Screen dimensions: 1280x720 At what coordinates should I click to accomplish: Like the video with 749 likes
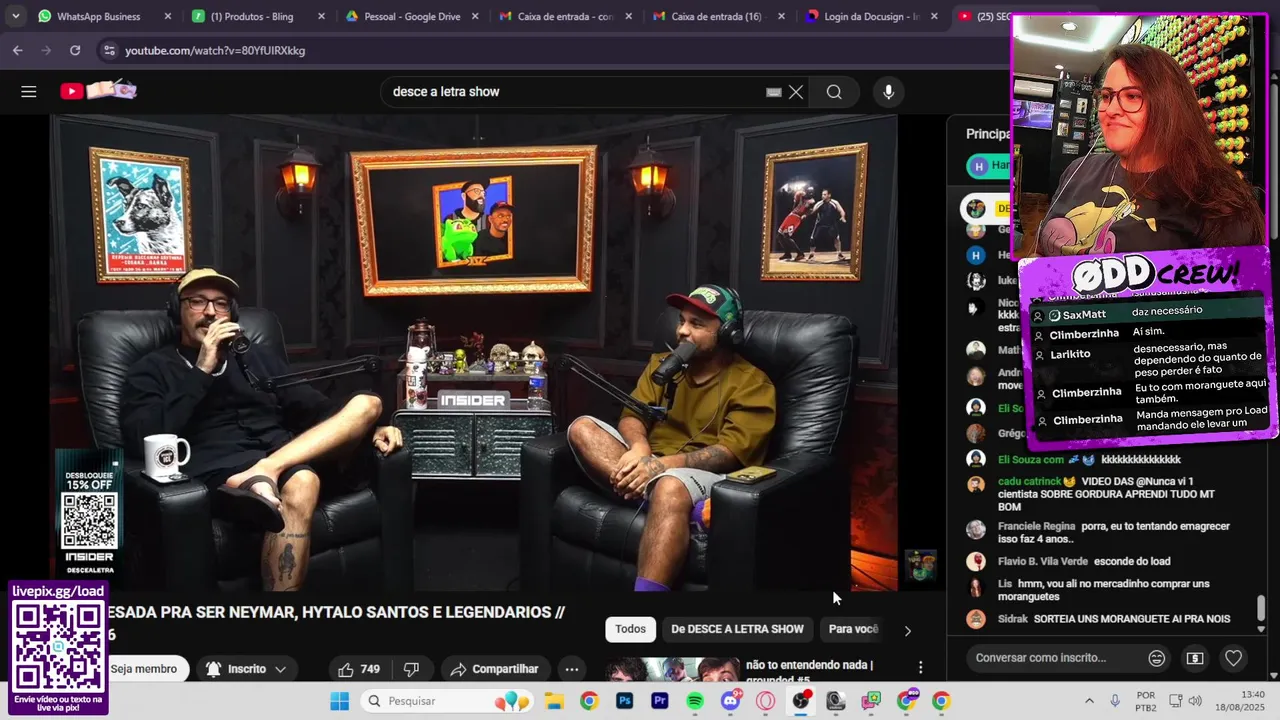pyautogui.click(x=359, y=669)
